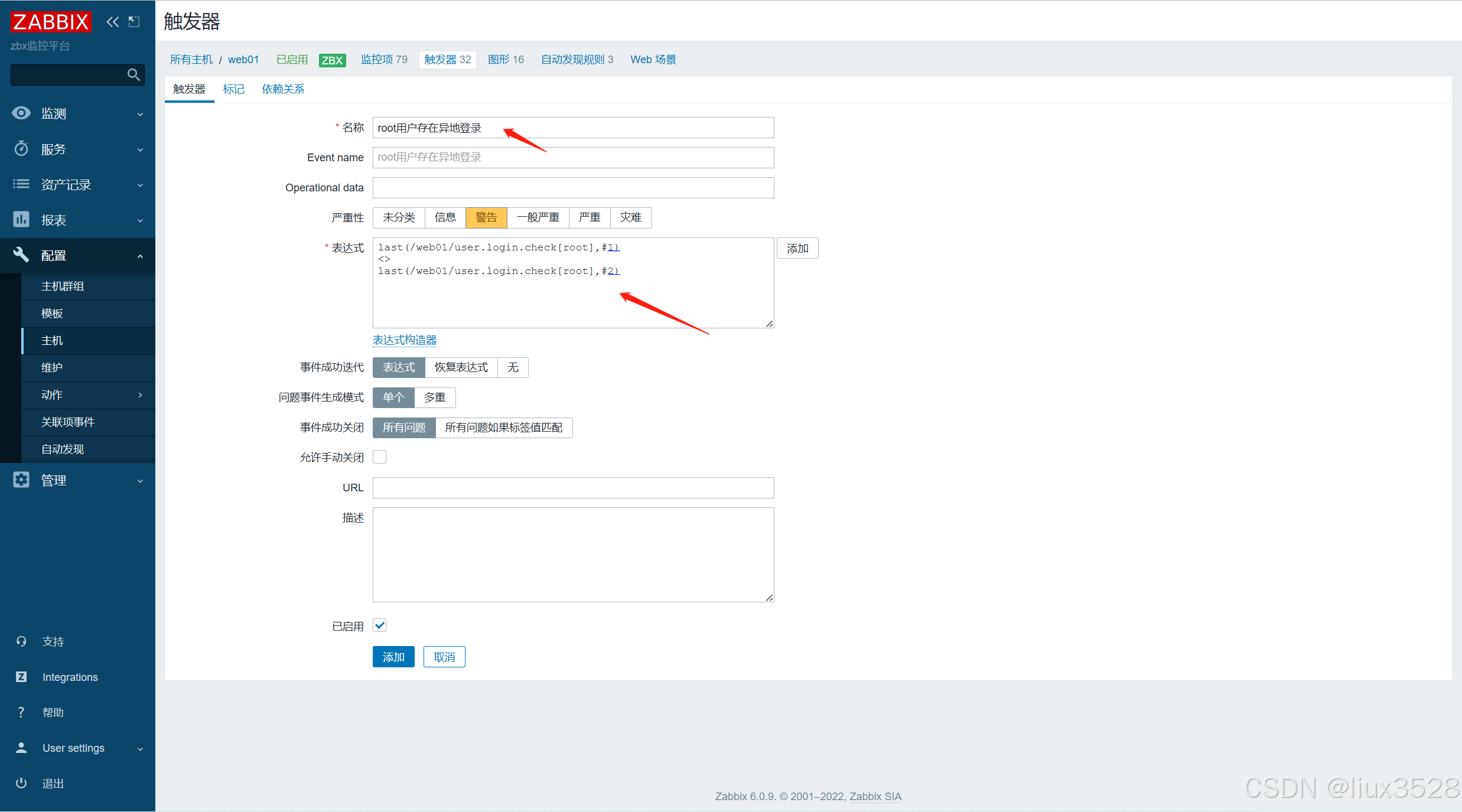Expand the 服务 menu chevron

pos(141,149)
